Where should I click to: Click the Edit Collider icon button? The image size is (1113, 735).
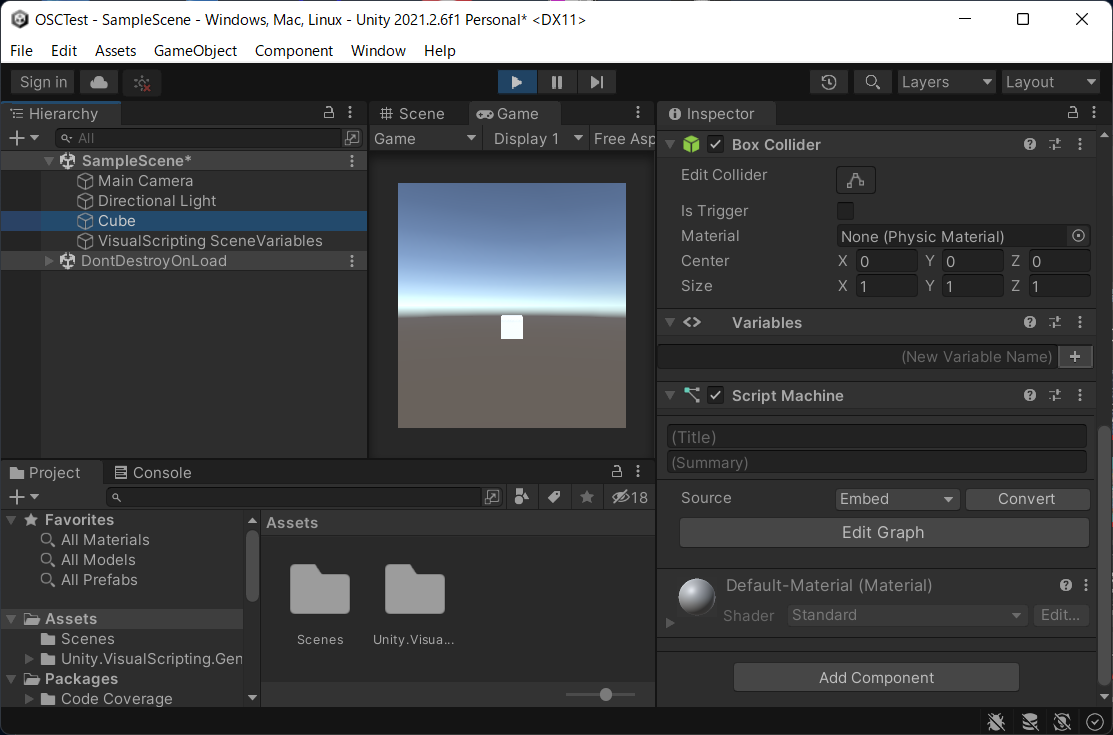coord(855,180)
